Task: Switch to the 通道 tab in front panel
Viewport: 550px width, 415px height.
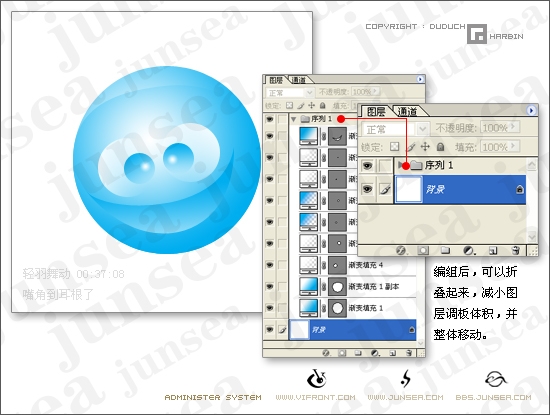Action: pyautogui.click(x=408, y=112)
